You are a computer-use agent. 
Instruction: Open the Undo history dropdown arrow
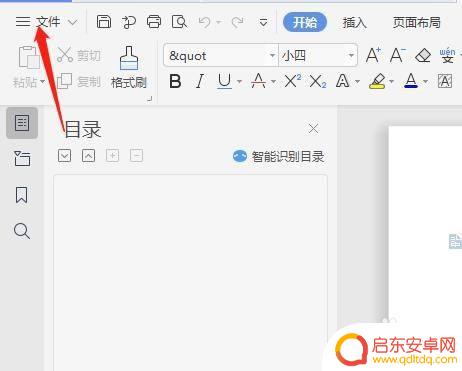click(x=218, y=23)
